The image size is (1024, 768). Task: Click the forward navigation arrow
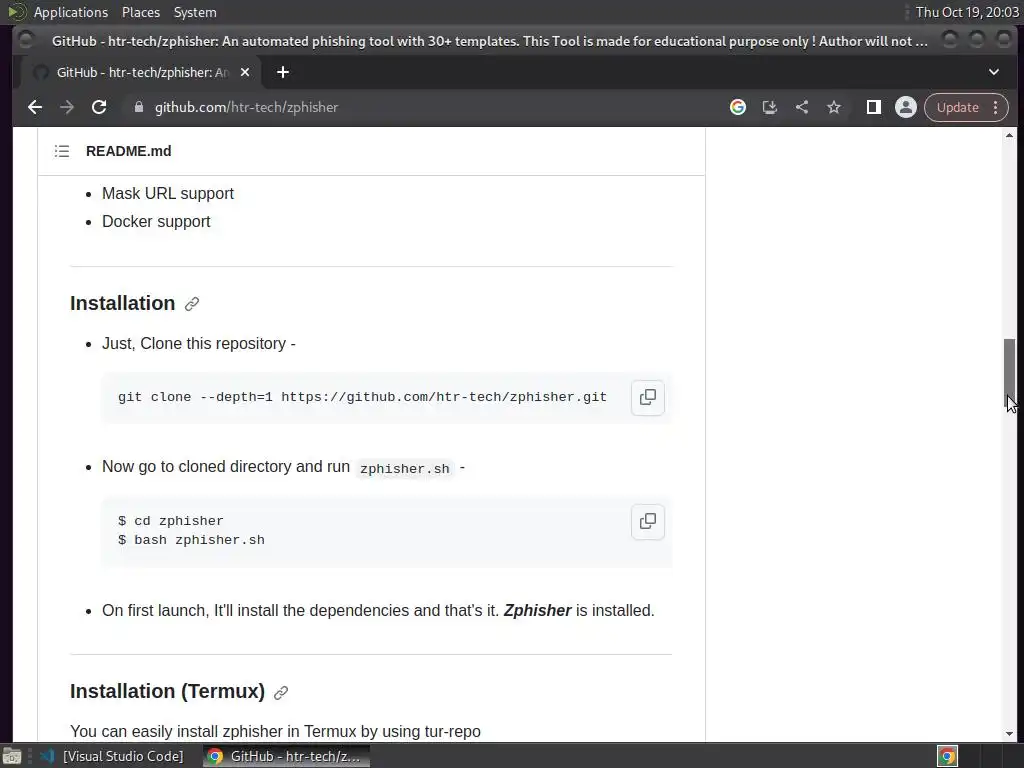pos(67,107)
